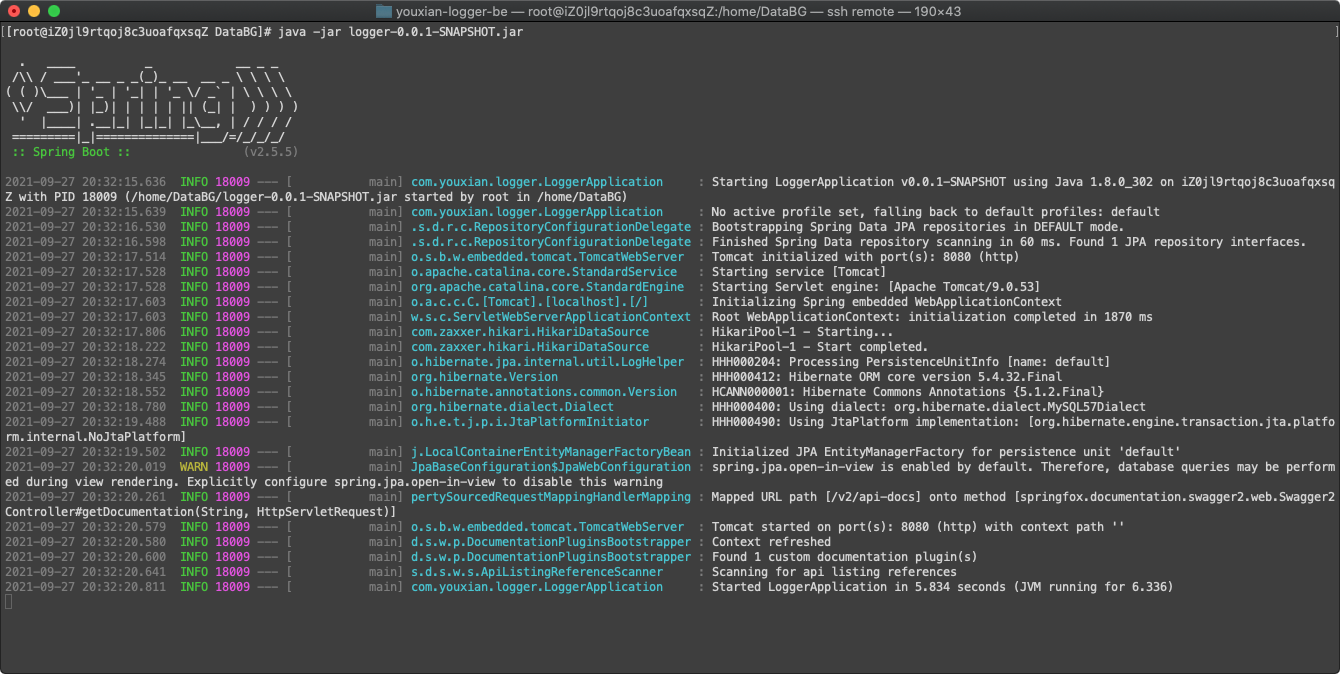Click the o.a.c.c.C.[Tomcat].[localhost].[/] logger name

[x=530, y=302]
